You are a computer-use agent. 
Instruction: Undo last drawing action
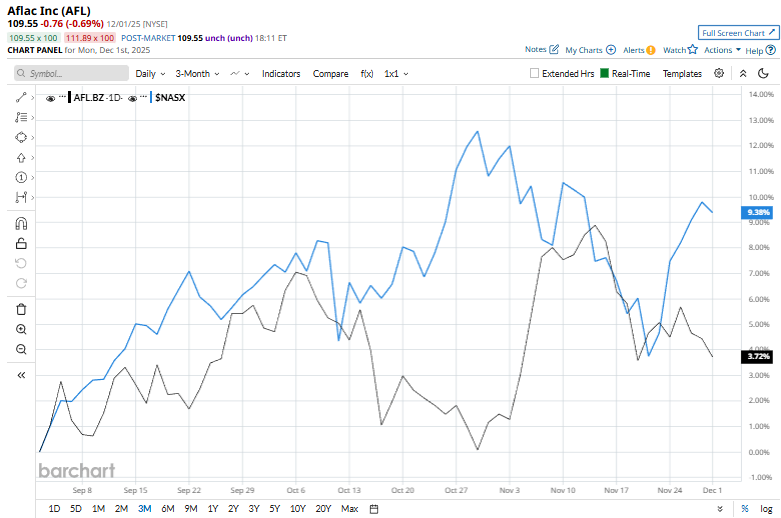21,263
